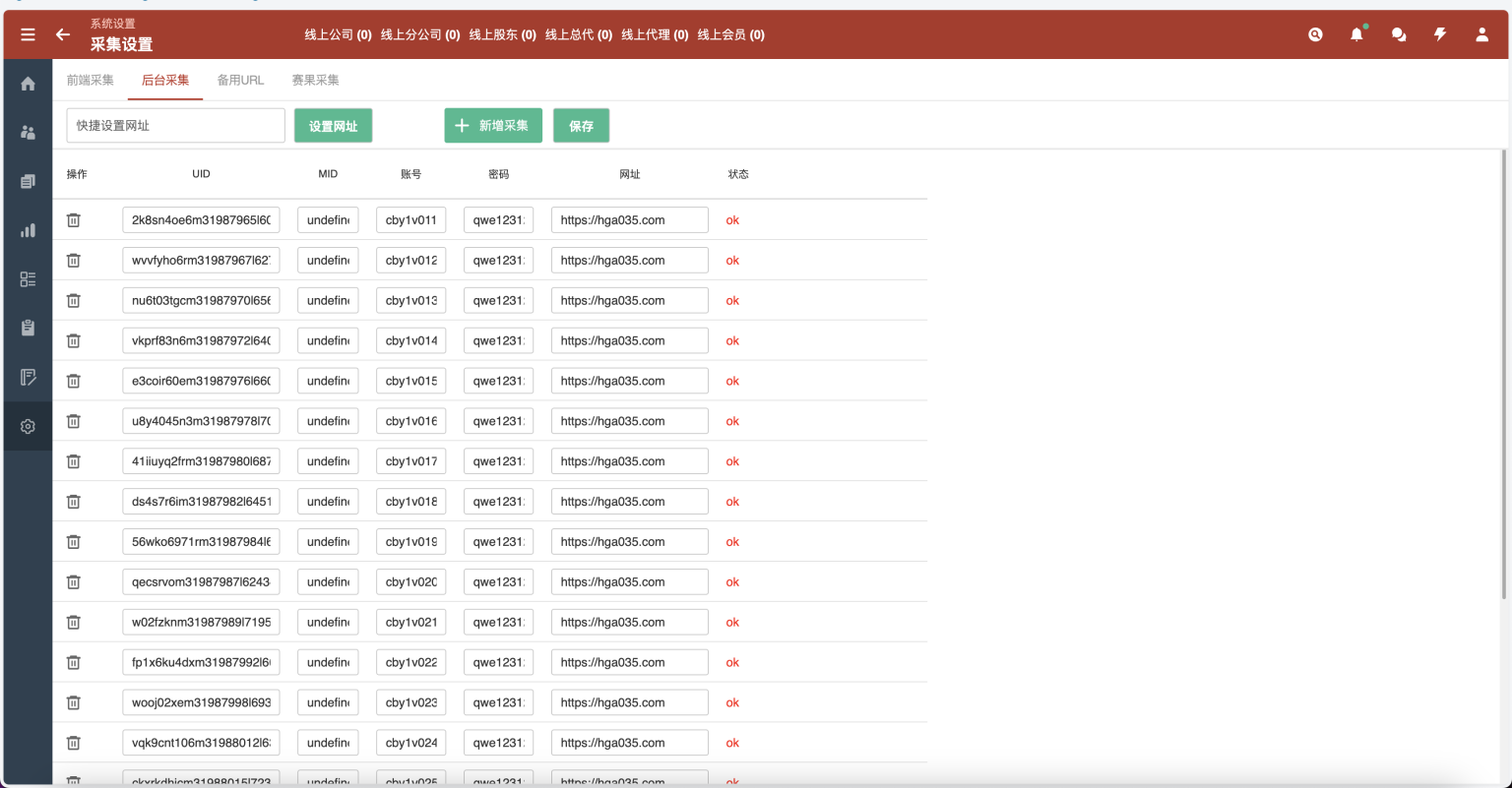
Task: Open the 备用URL tab
Action: tap(240, 80)
